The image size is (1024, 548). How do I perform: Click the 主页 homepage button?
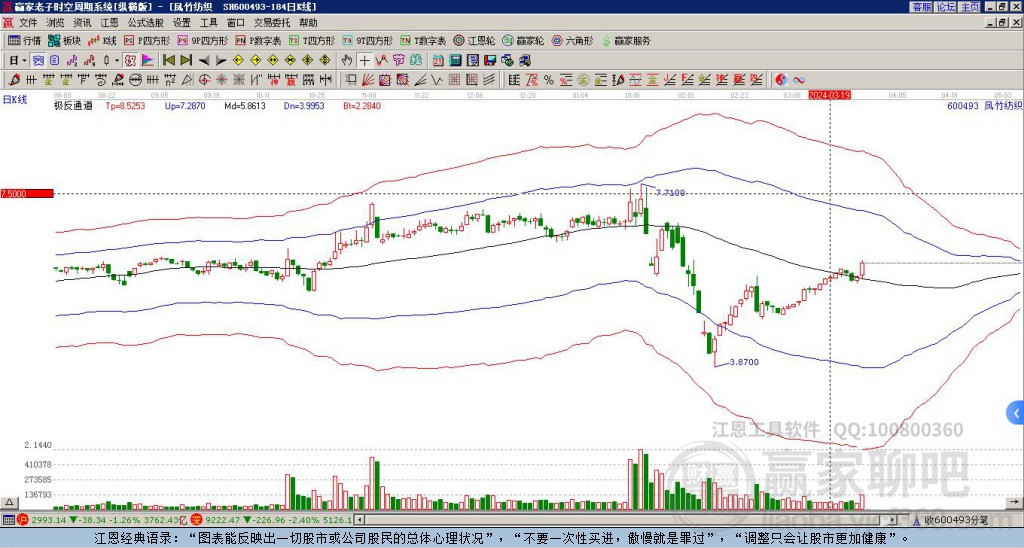tap(970, 7)
